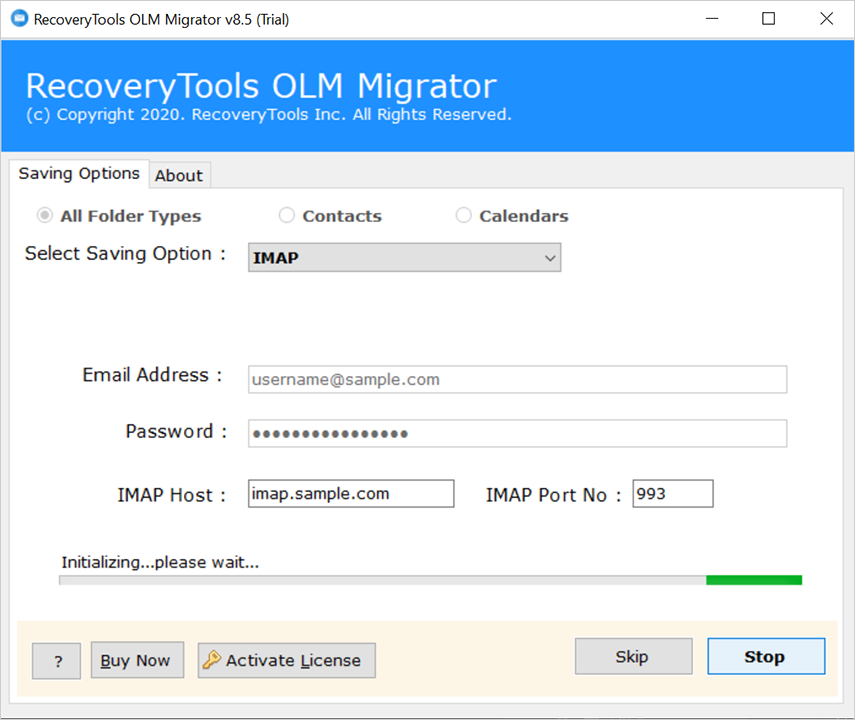Viewport: 855px width, 720px height.
Task: Choose the Calendars radio option
Action: coord(463,215)
